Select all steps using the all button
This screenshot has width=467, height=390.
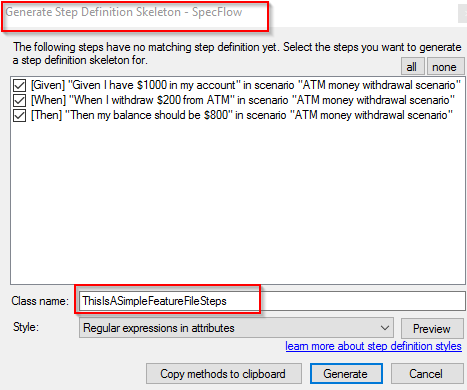412,66
